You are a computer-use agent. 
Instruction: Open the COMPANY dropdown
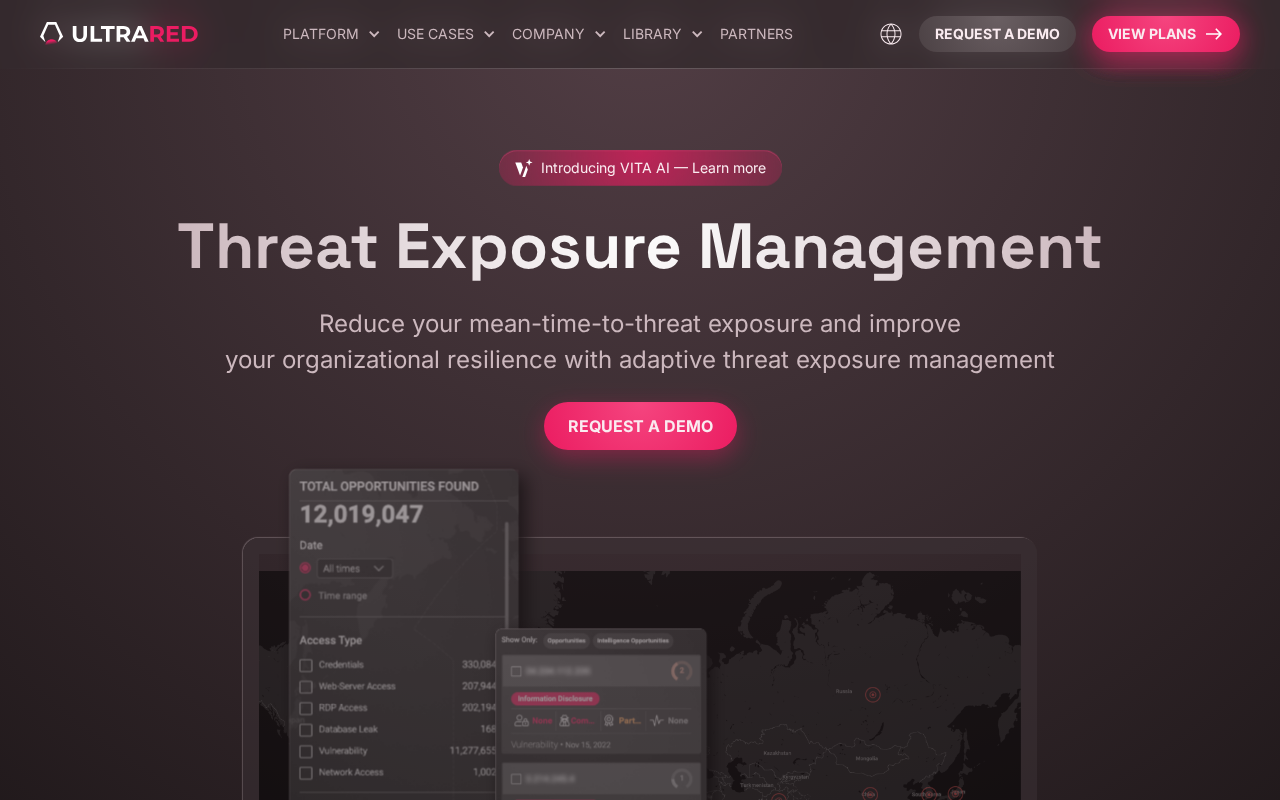coord(559,34)
